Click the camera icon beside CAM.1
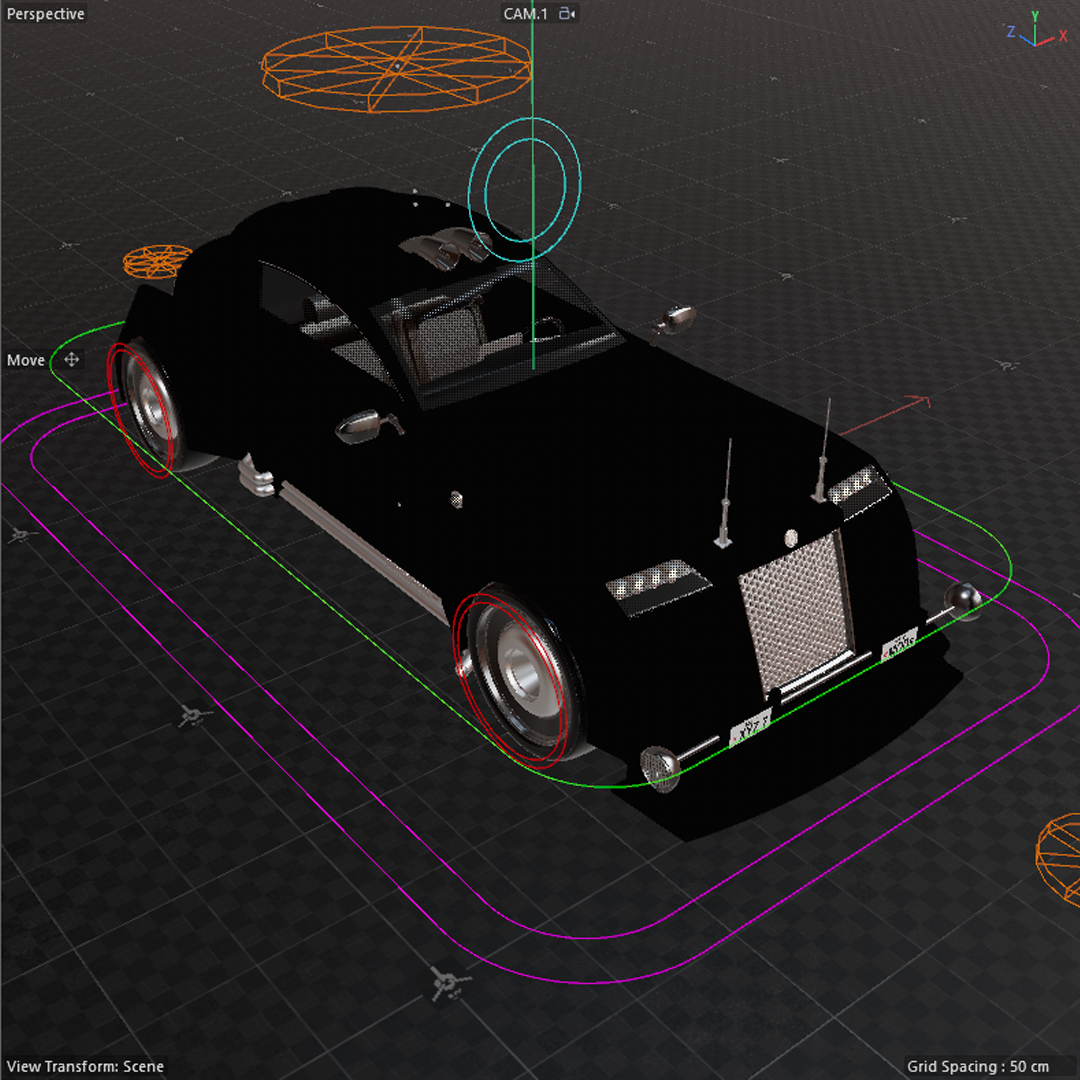The height and width of the screenshot is (1080, 1080). pyautogui.click(x=567, y=14)
